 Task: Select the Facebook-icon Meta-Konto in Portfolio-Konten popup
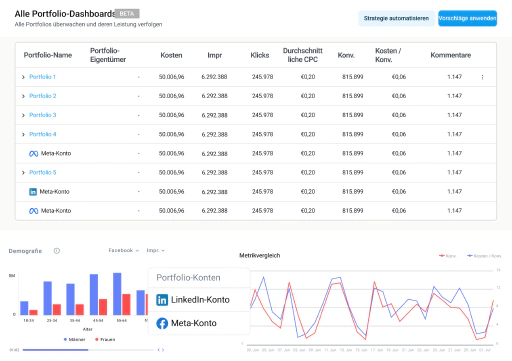199,323
